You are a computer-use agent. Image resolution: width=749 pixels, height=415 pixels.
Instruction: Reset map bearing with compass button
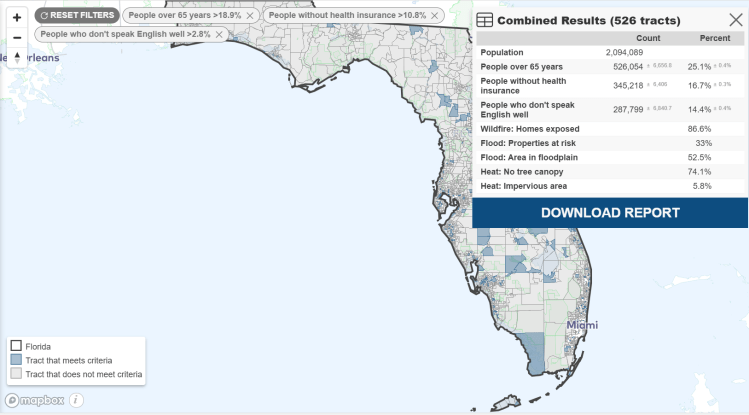[17, 58]
